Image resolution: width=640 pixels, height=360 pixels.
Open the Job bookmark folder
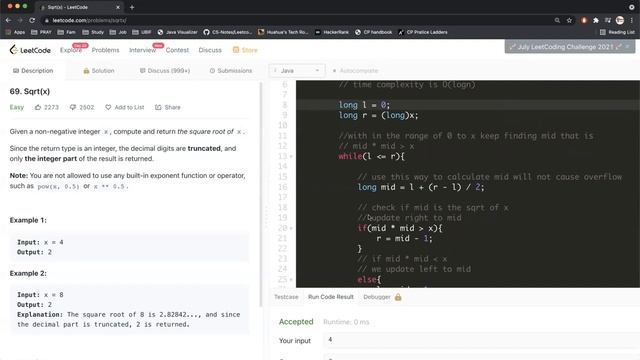(x=118, y=32)
